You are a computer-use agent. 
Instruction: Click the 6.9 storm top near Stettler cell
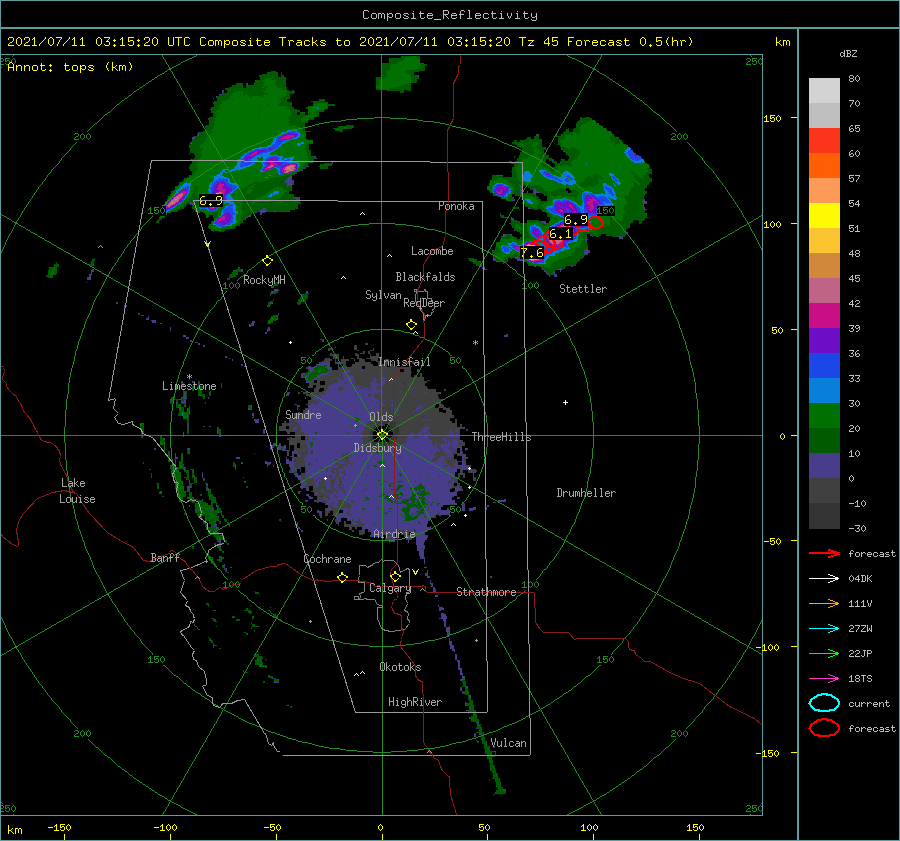[576, 219]
